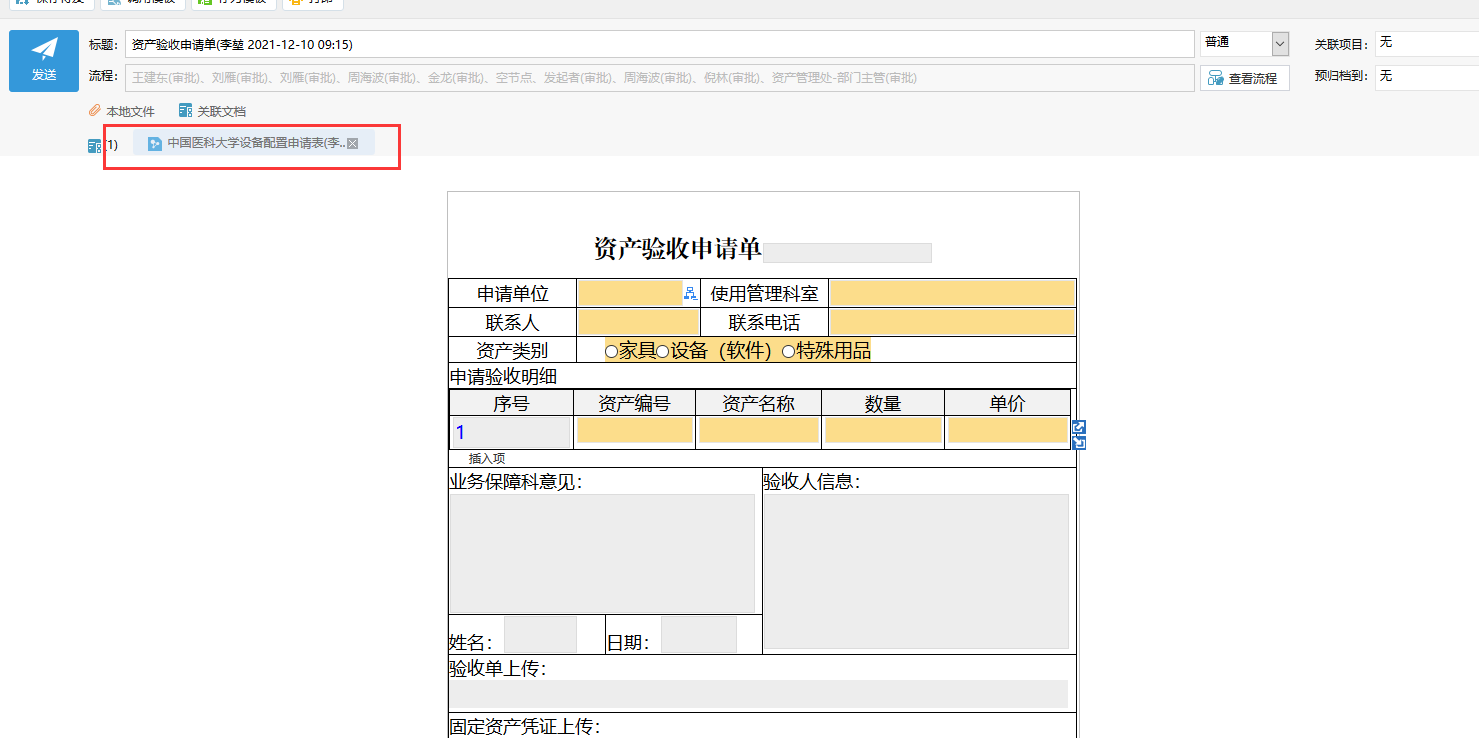Click the 流程 workflow field
Image resolution: width=1479 pixels, height=738 pixels.
tap(660, 78)
